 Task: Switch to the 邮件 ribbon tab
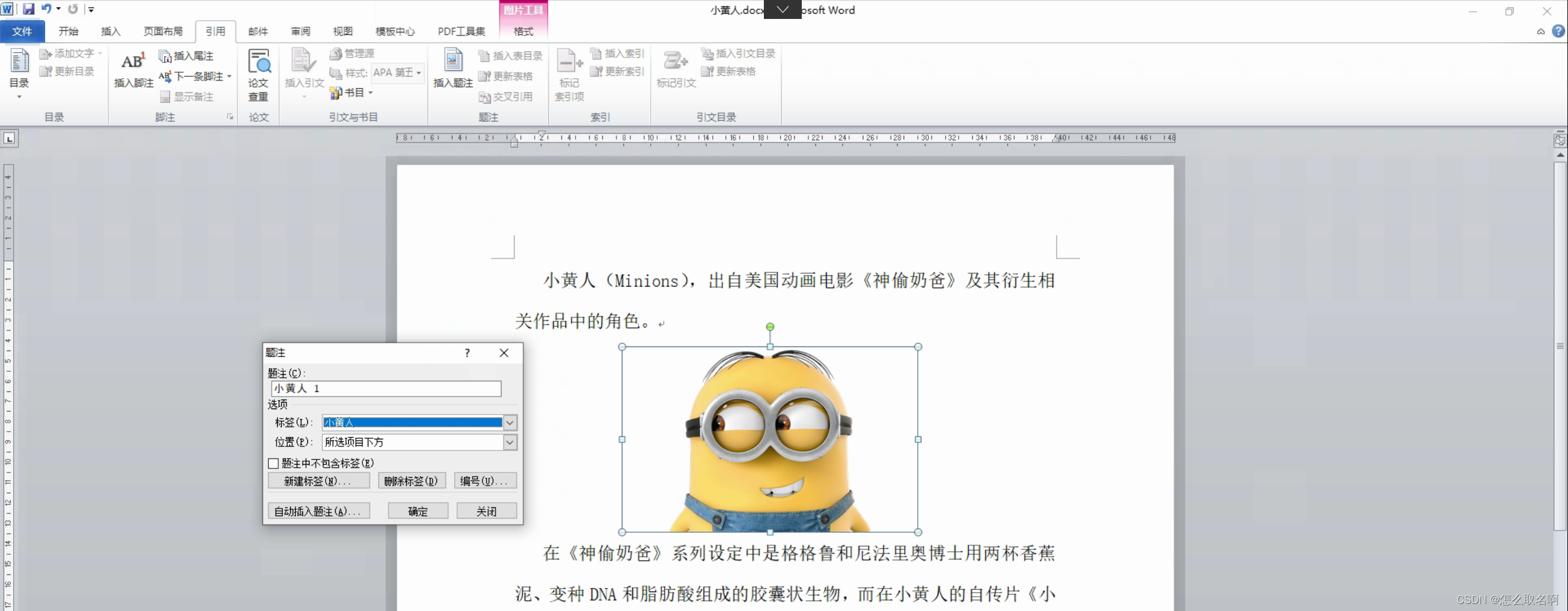click(x=258, y=31)
